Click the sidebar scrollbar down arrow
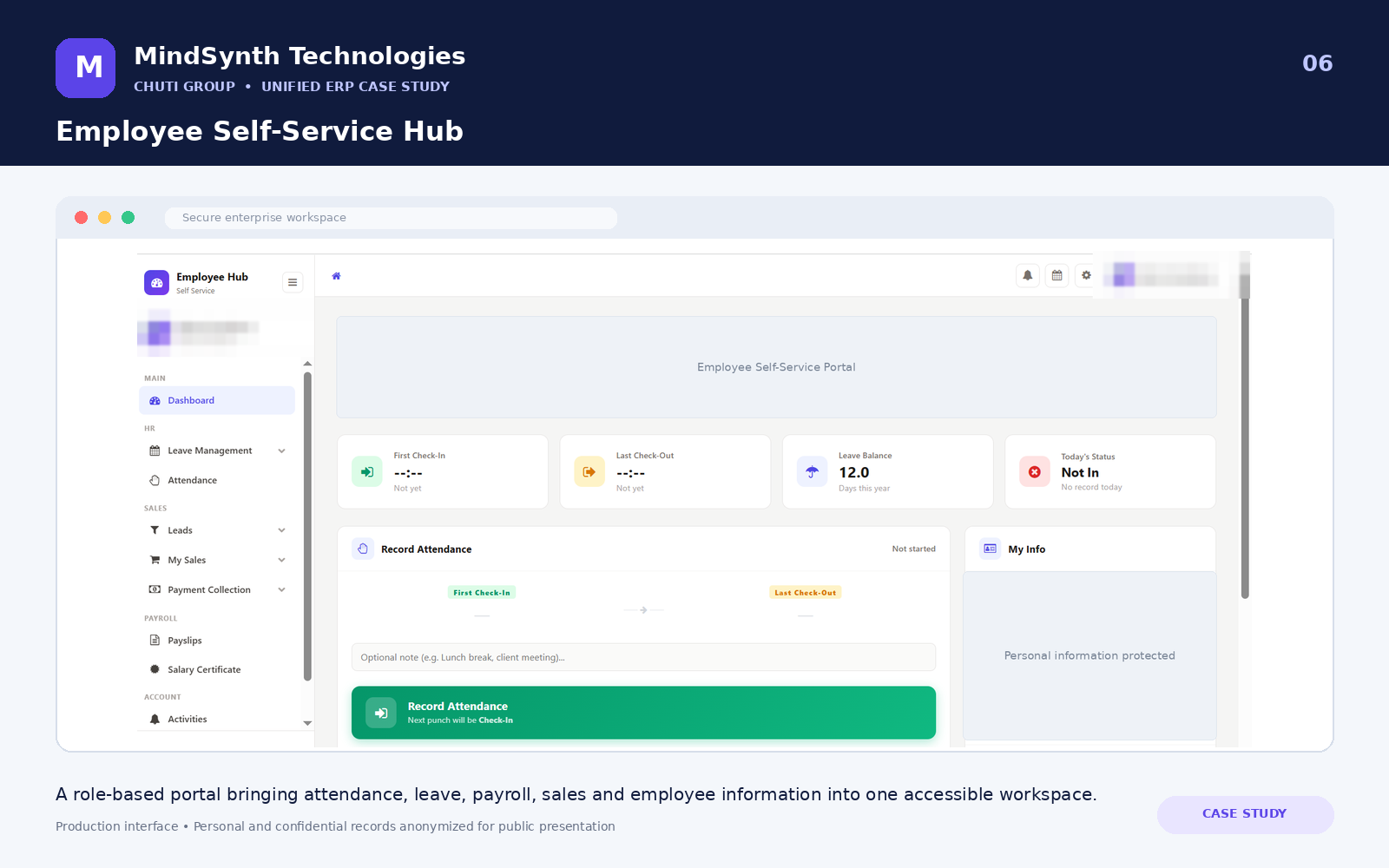Image resolution: width=1389 pixels, height=868 pixels. tap(307, 723)
